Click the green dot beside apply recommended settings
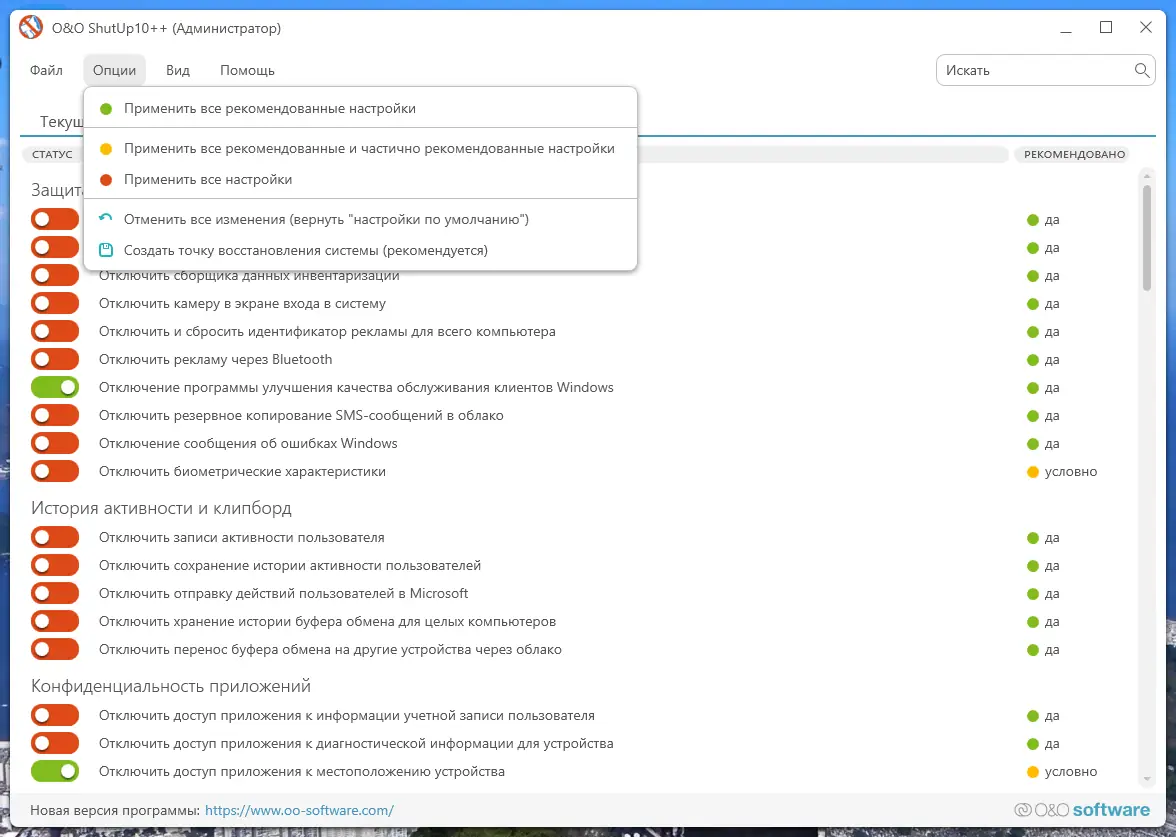 [106, 109]
